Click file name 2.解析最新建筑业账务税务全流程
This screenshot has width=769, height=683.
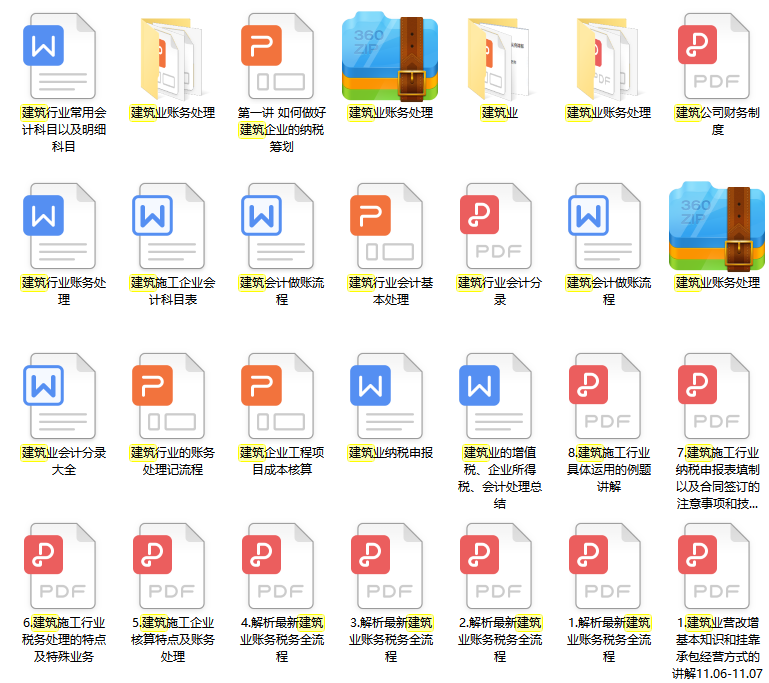tap(499, 639)
